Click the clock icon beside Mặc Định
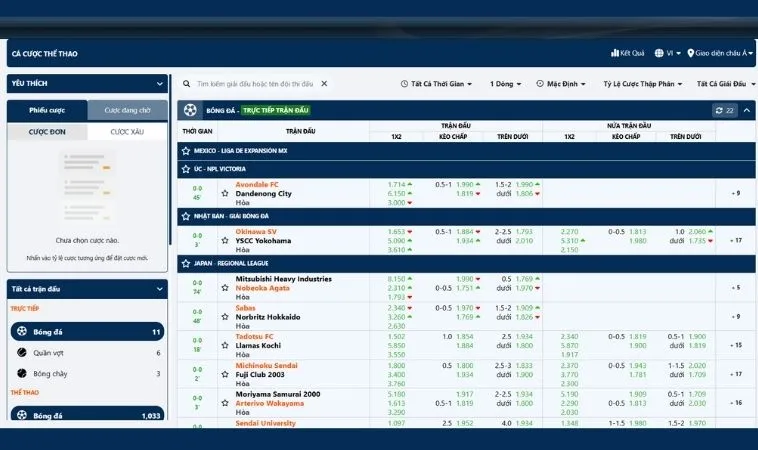The height and width of the screenshot is (450, 758). 540,84
